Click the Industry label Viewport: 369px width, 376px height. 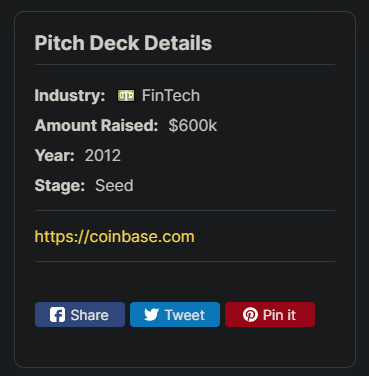click(x=70, y=96)
